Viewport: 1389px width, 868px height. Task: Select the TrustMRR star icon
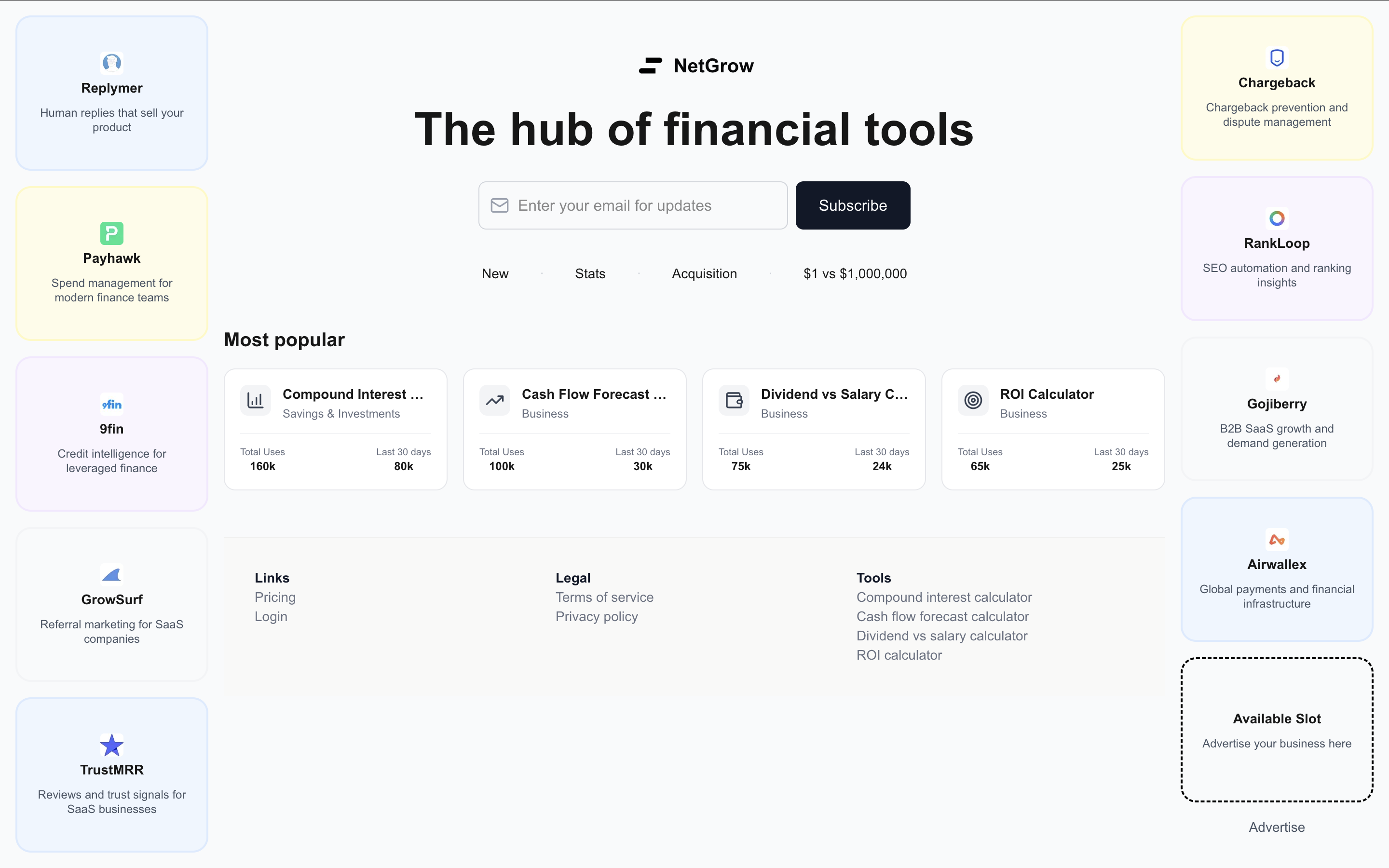click(x=111, y=745)
